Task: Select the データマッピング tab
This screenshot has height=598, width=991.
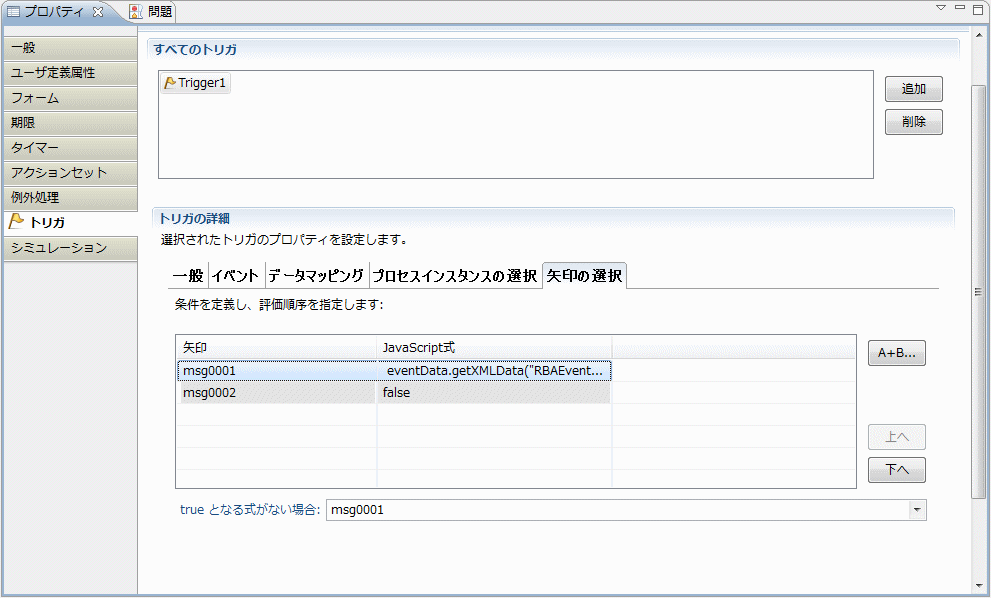Action: tap(316, 276)
